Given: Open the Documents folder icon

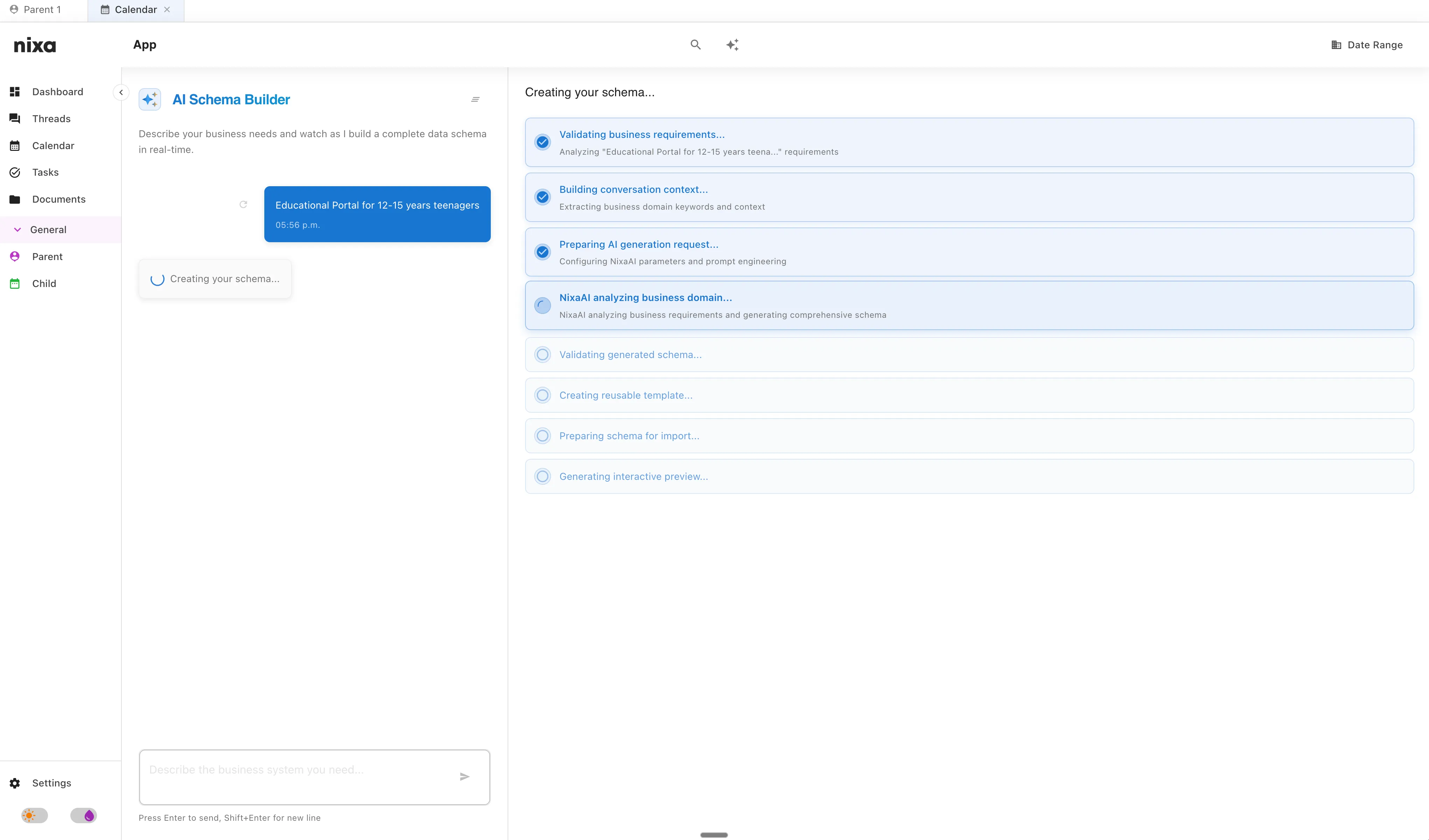Looking at the screenshot, I should [15, 199].
